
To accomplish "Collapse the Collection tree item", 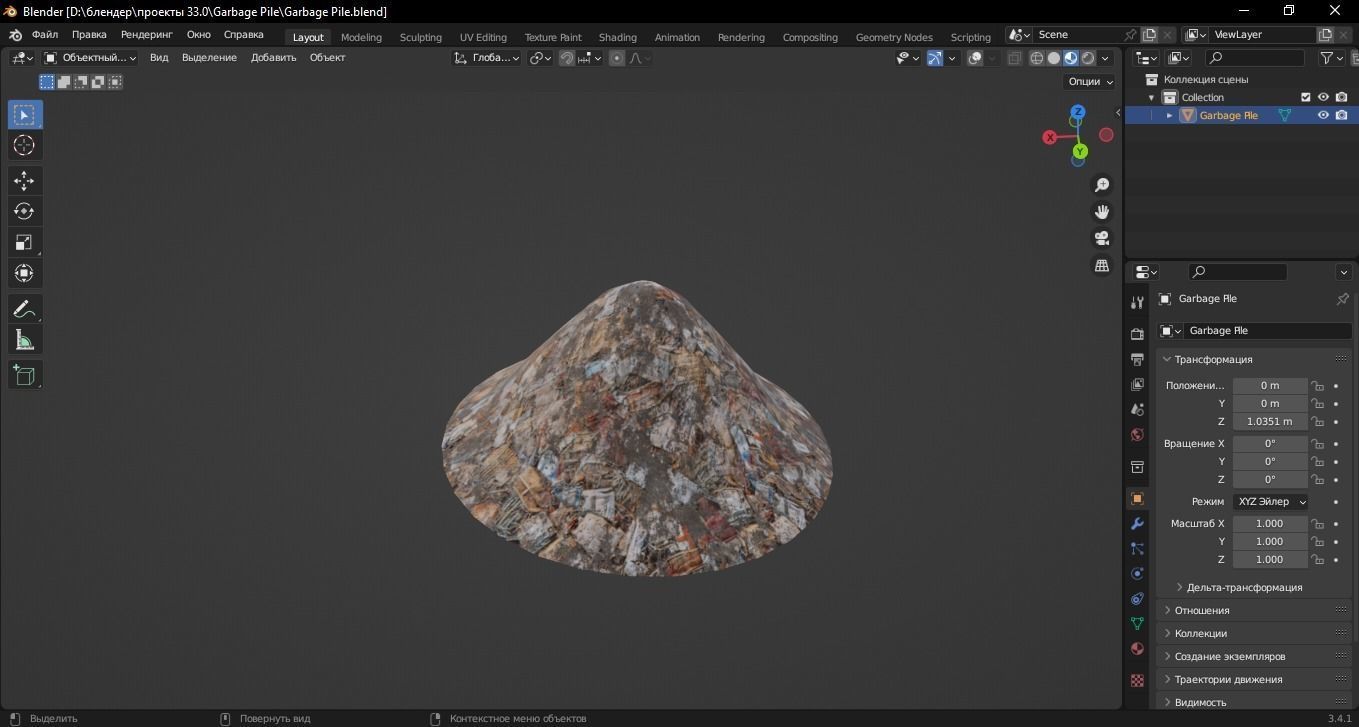I will [x=1151, y=97].
